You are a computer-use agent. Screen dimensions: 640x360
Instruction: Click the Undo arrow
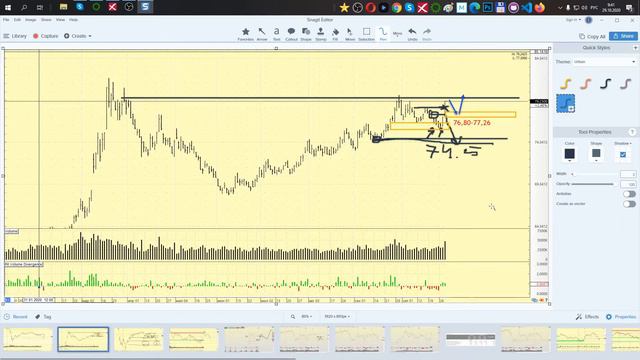[412, 34]
